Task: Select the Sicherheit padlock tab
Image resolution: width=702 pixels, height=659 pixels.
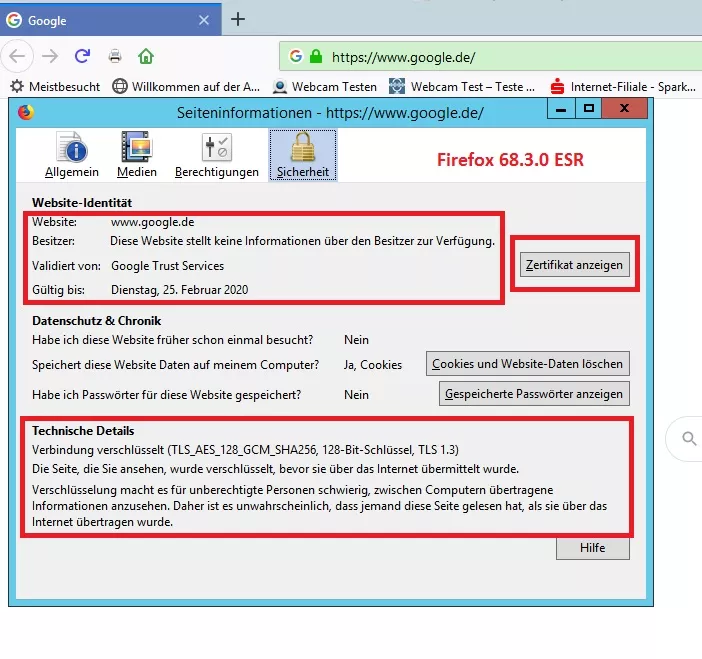Action: 303,155
